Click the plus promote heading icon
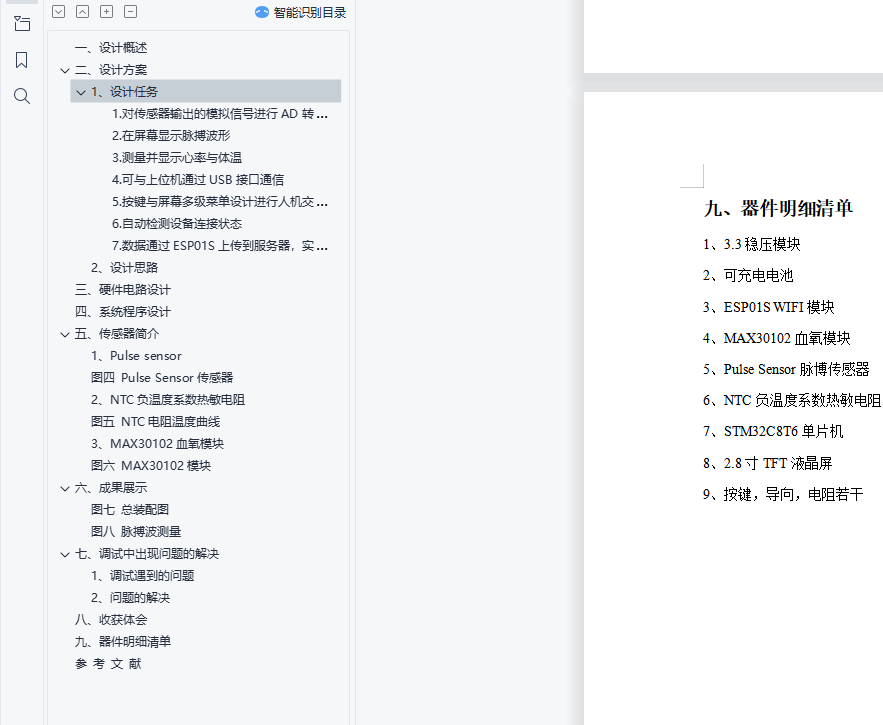The width and height of the screenshot is (883, 725). 106,12
